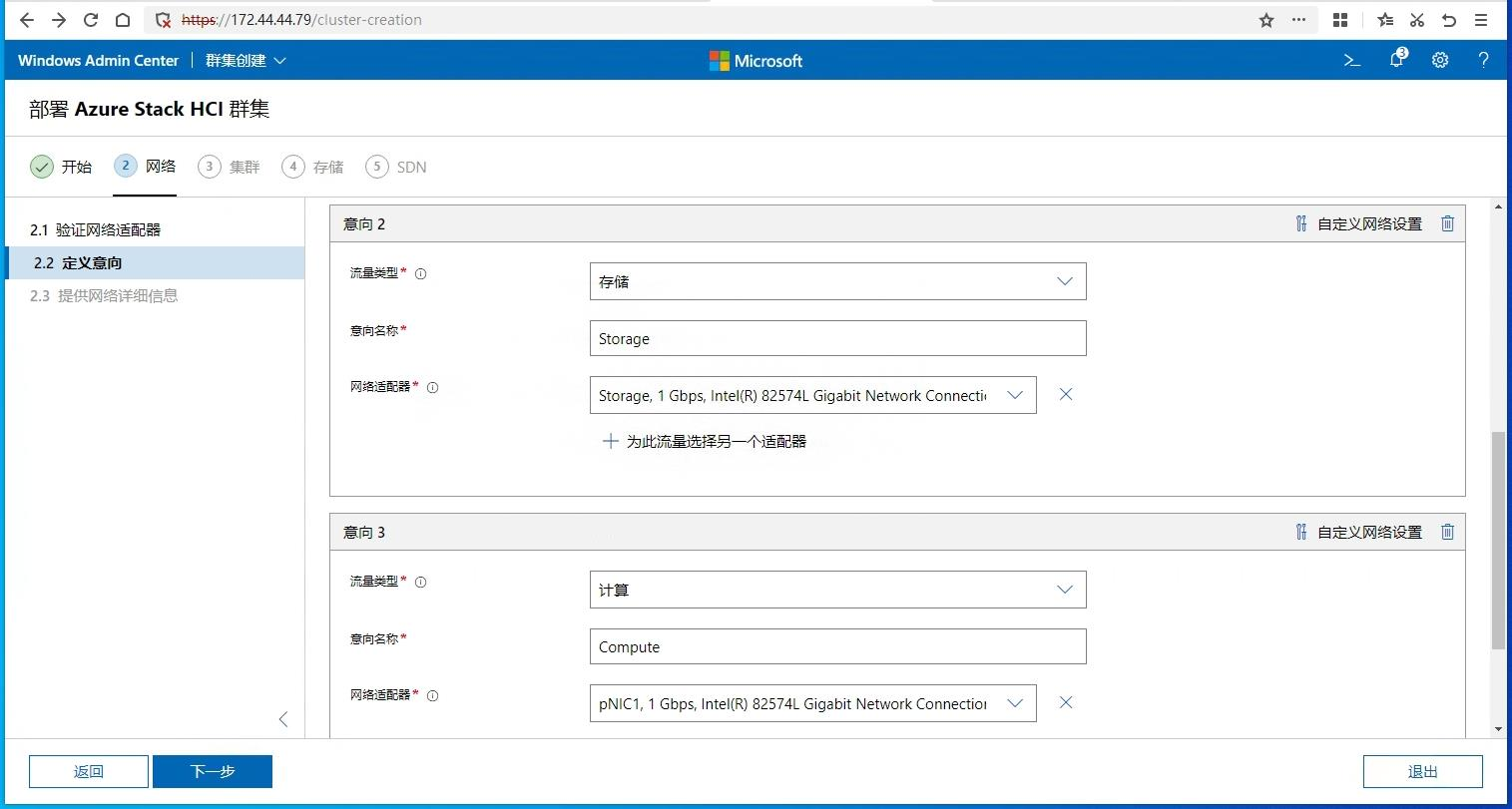Screen dimensions: 1512x809
Task: Open browser favorites list icon
Action: point(1385,20)
